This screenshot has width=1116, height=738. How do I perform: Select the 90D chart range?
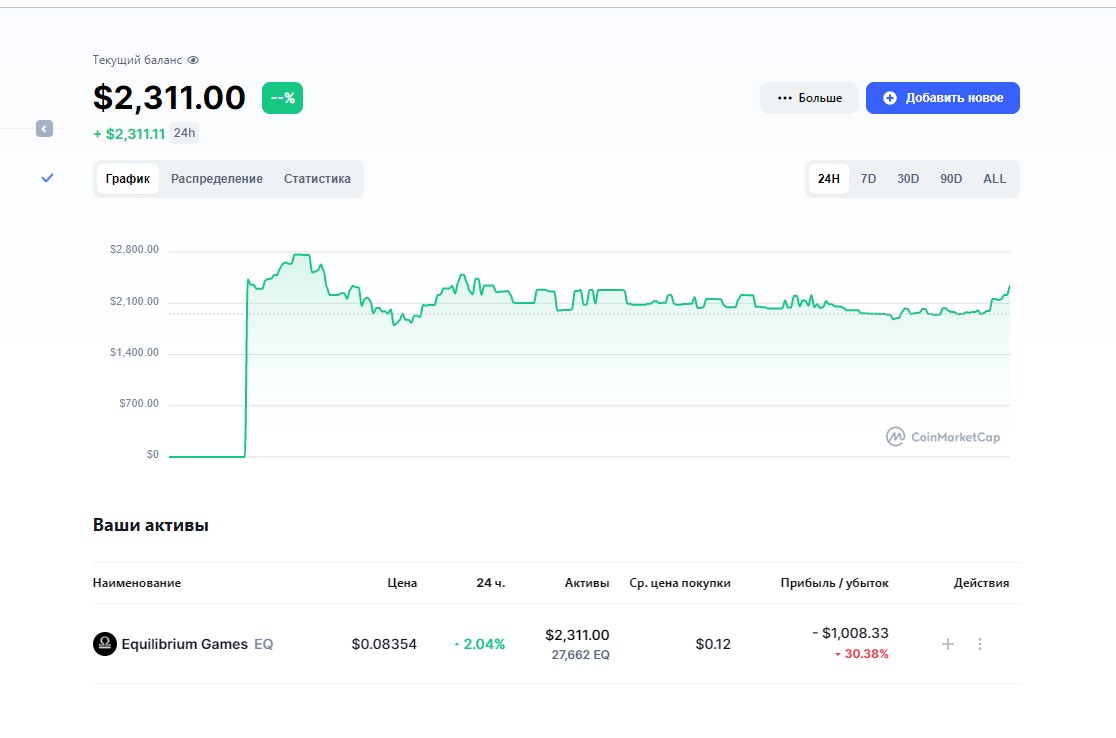[951, 179]
